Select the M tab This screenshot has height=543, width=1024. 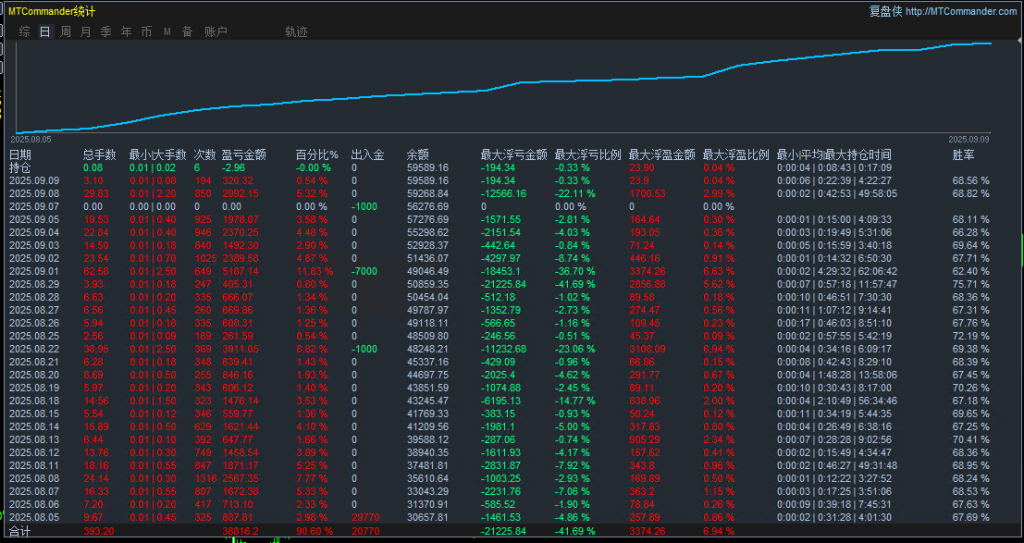(x=167, y=32)
